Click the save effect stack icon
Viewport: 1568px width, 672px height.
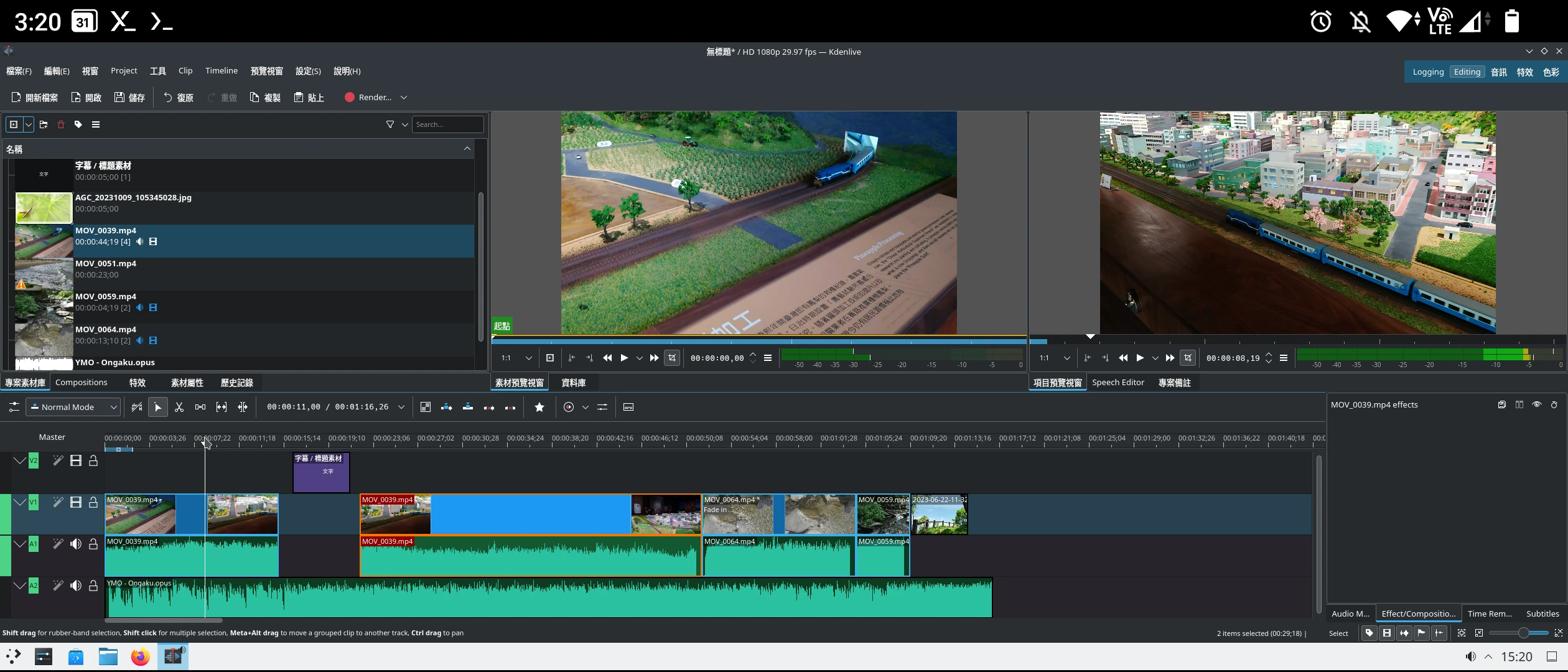(1501, 404)
